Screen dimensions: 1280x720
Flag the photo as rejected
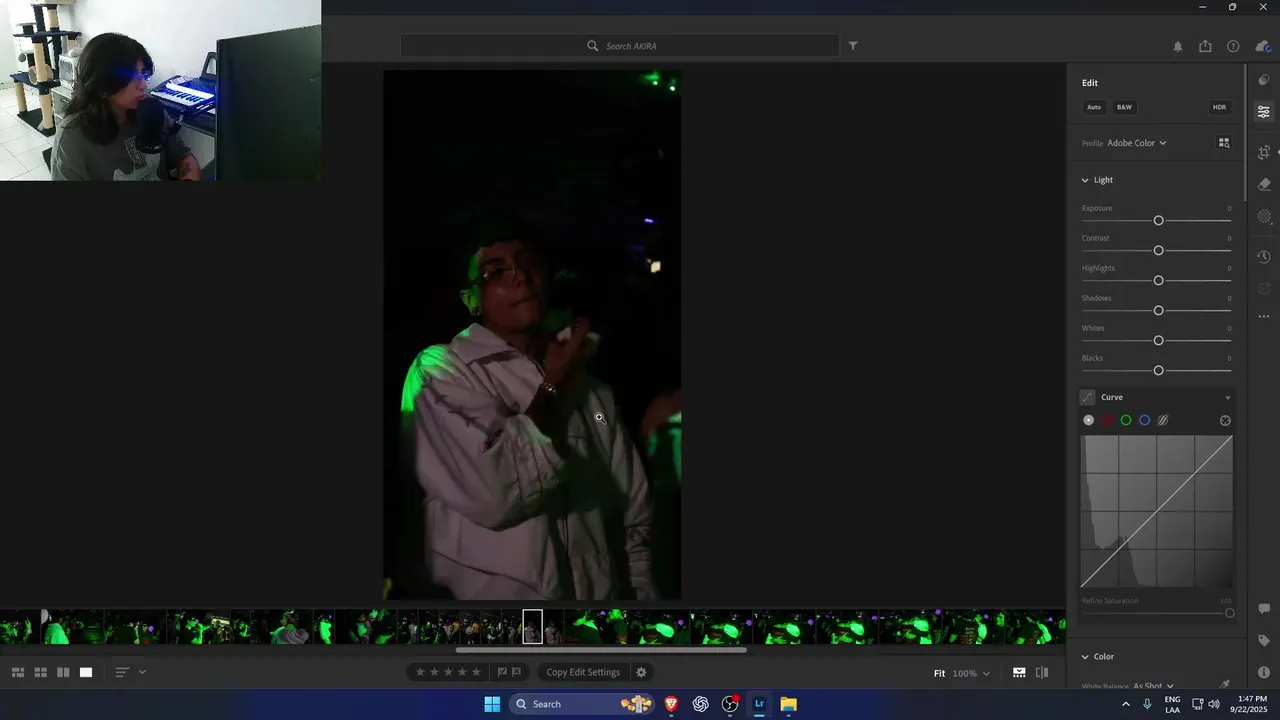point(517,672)
